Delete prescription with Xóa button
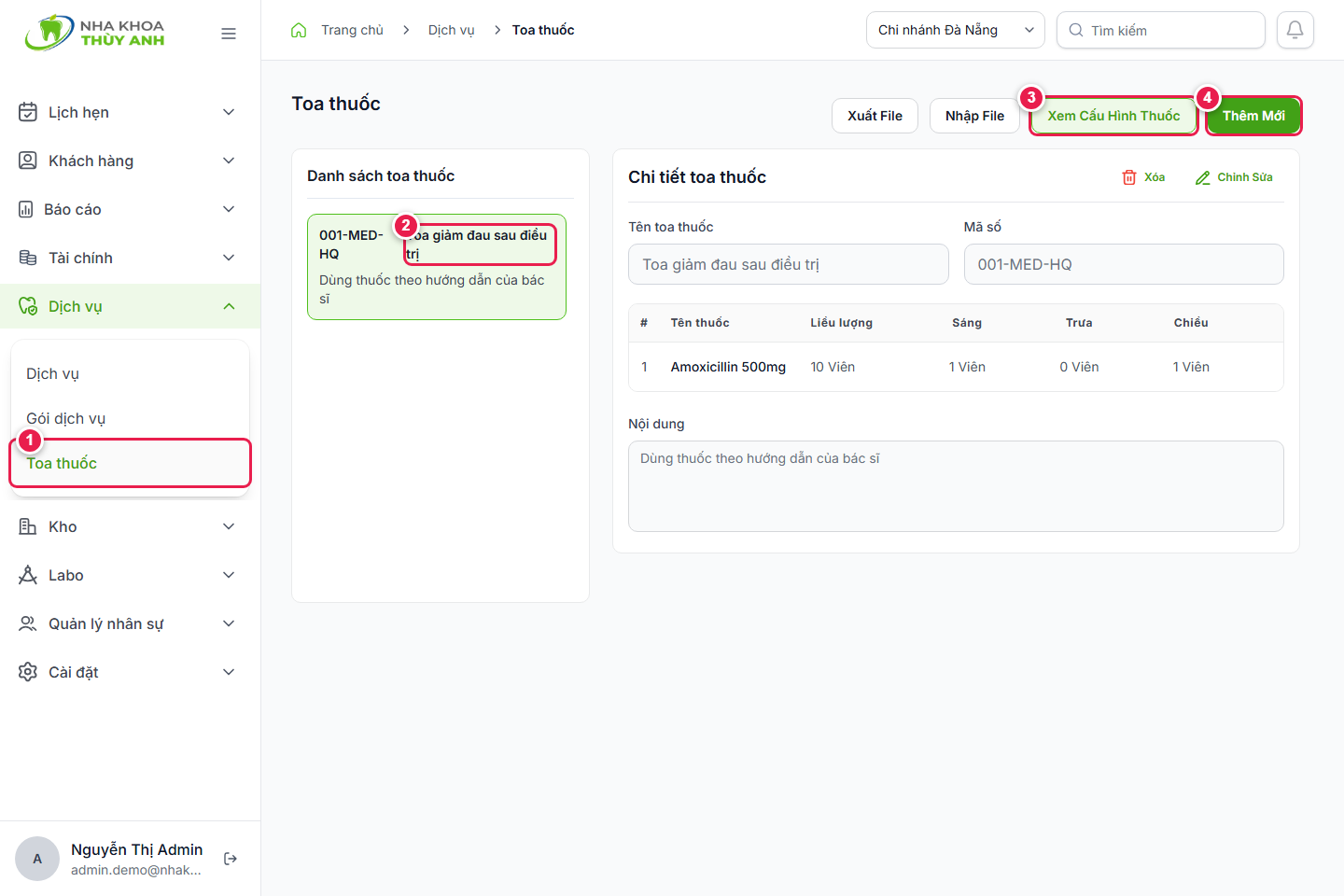This screenshot has width=1344, height=896. (1143, 177)
